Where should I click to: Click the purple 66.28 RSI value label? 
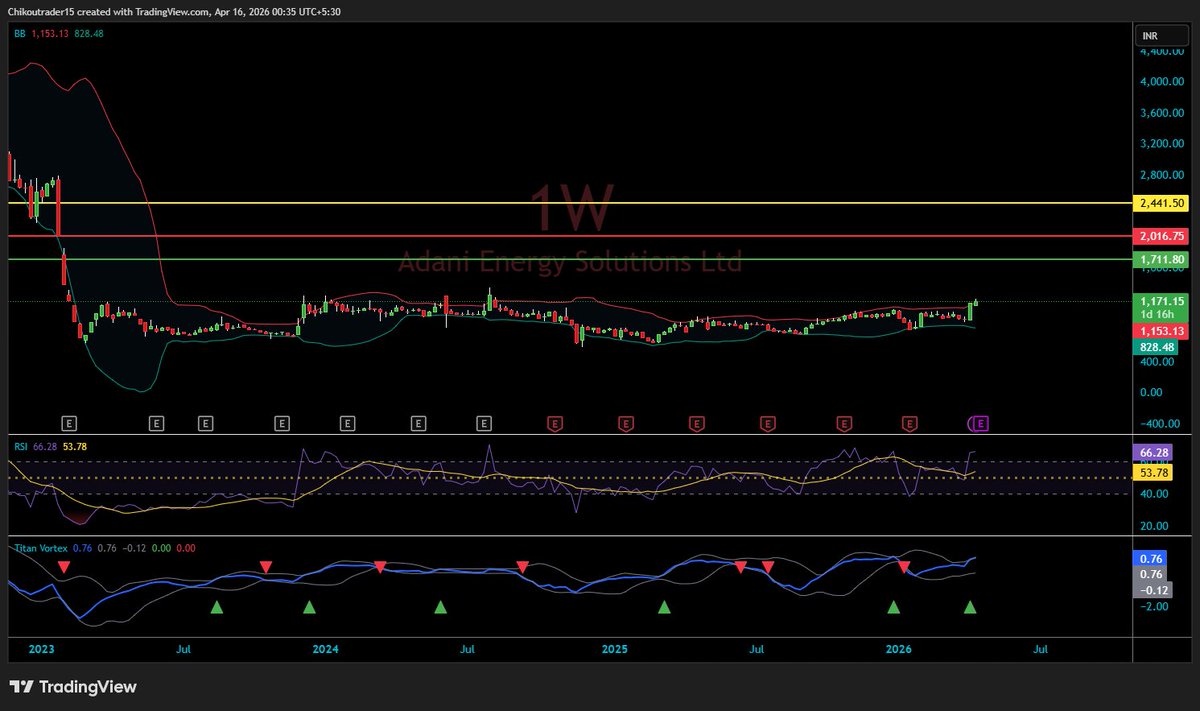[x=1152, y=453]
